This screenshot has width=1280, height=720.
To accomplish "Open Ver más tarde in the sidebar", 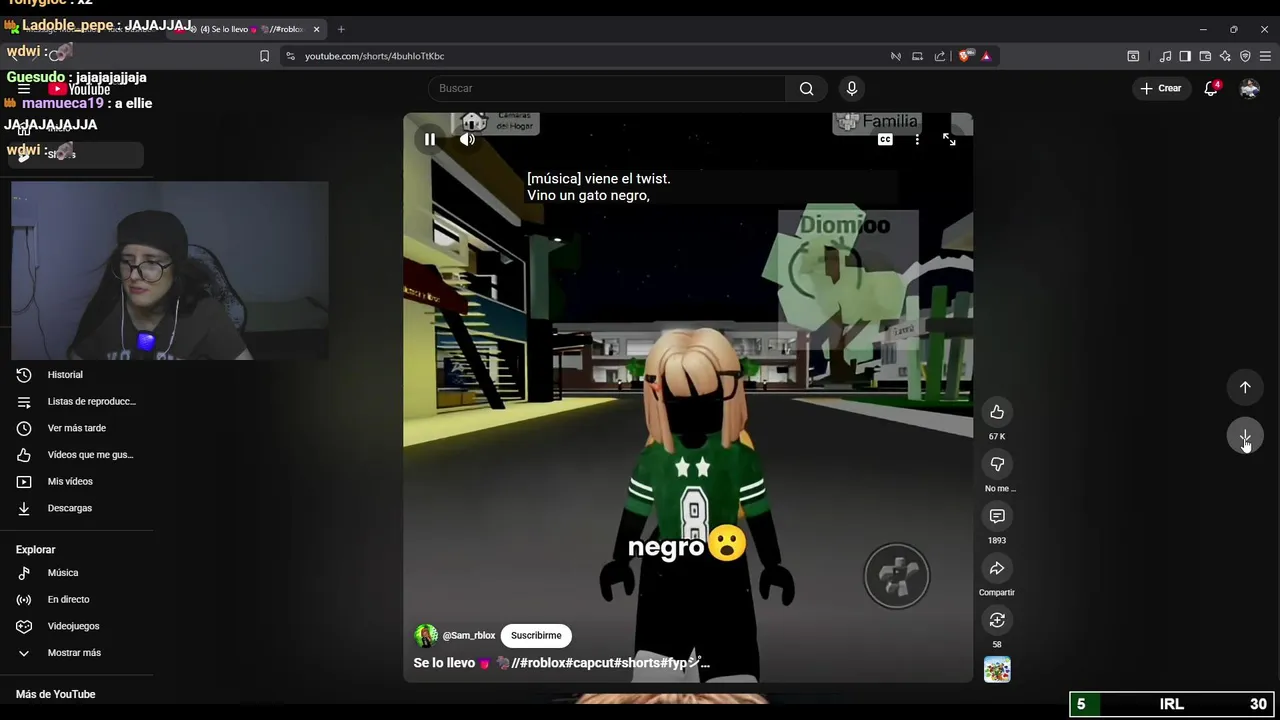I will pyautogui.click(x=78, y=428).
